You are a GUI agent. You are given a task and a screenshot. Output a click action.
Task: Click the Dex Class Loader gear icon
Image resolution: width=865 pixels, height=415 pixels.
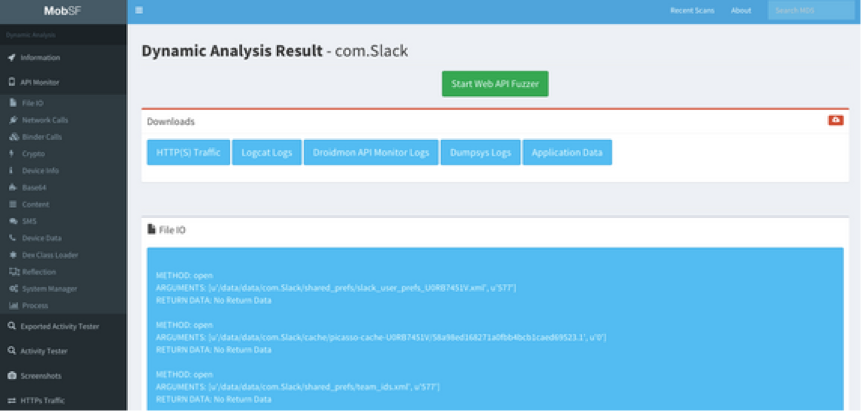coord(13,255)
